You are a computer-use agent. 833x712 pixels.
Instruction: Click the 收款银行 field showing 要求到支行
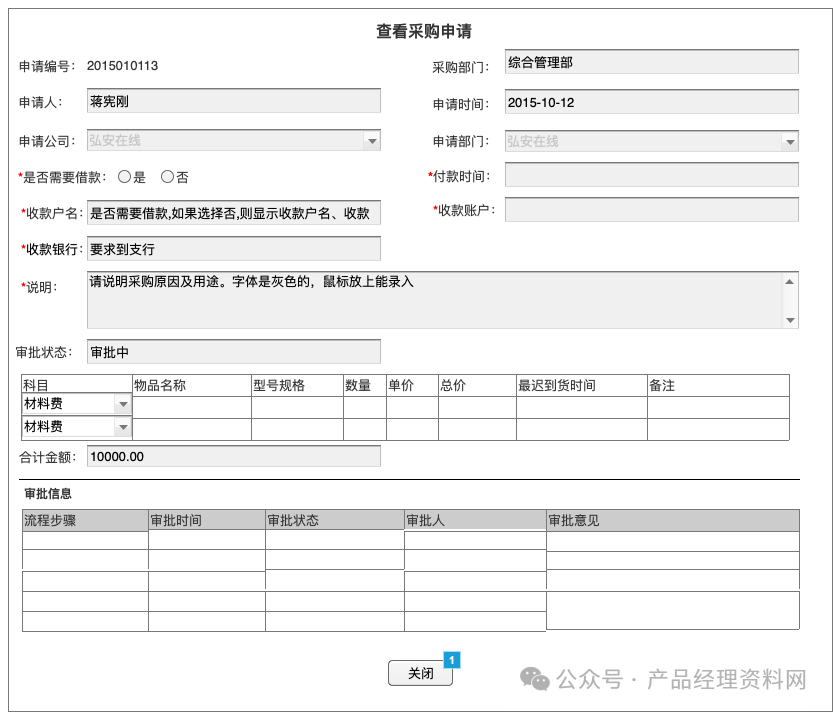(234, 249)
